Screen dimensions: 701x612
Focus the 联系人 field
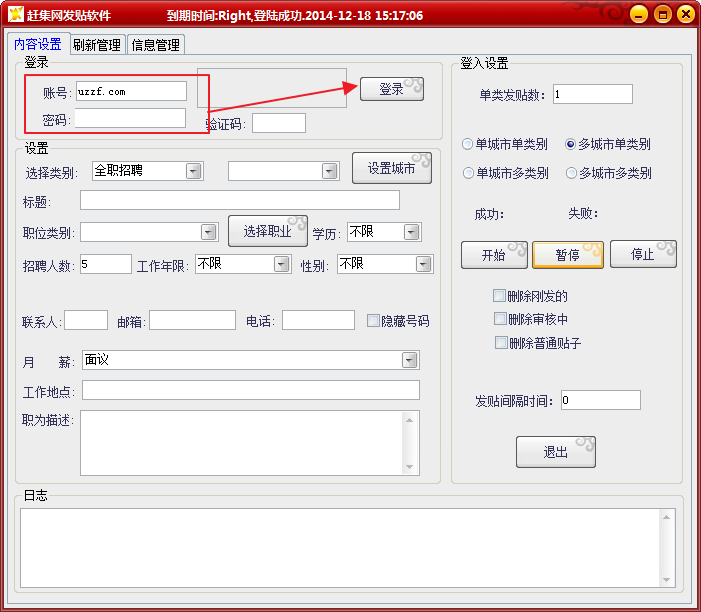click(x=86, y=320)
